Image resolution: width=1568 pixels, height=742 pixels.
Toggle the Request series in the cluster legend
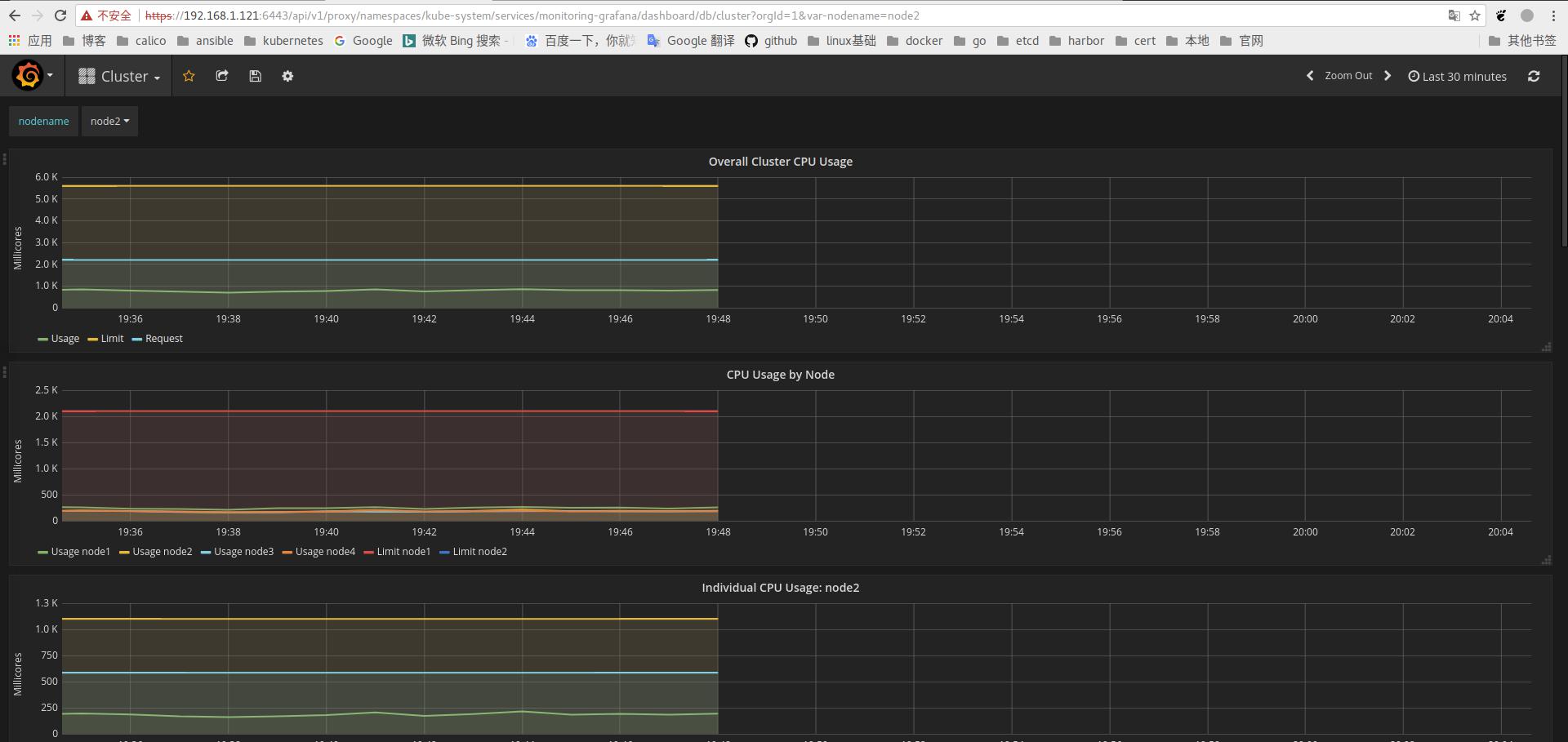[x=157, y=339]
